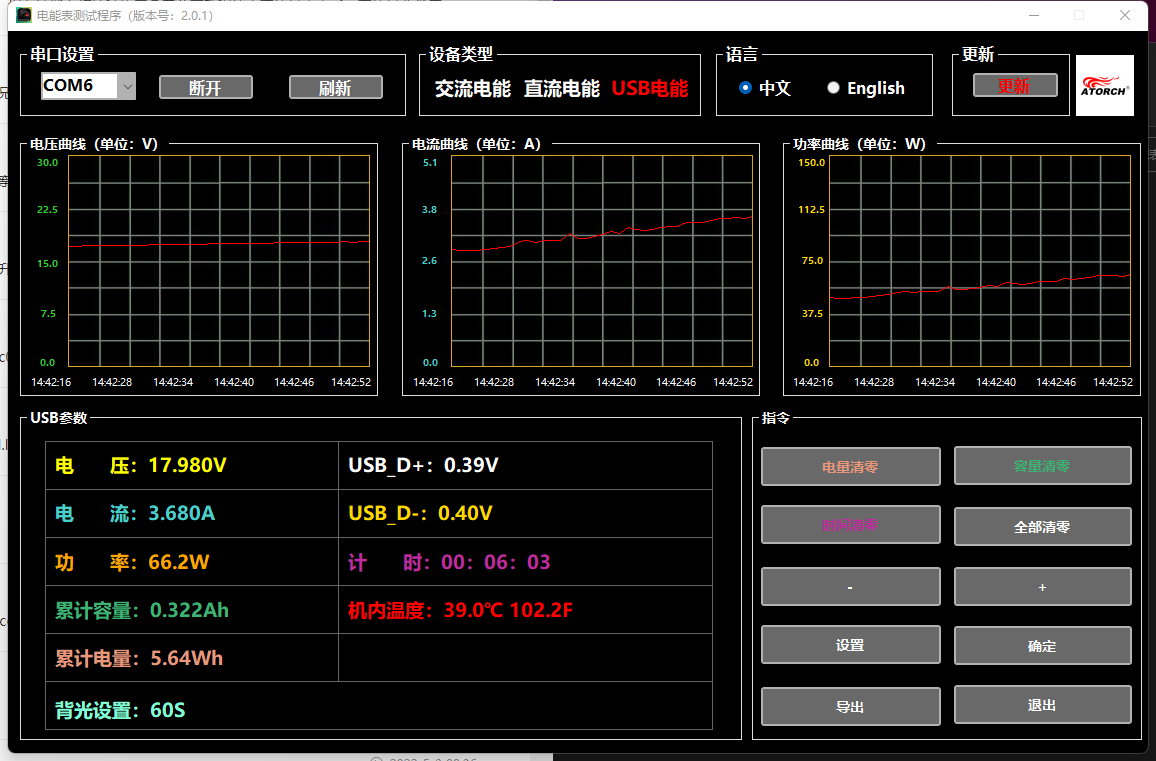The width and height of the screenshot is (1156, 761).
Task: Minimize the 电能表测试程序 window
Action: 1034,15
